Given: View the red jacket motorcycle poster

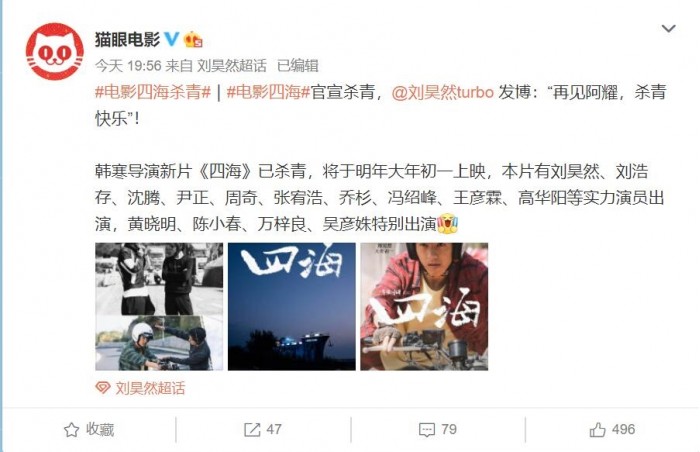Looking at the screenshot, I should coord(424,306).
